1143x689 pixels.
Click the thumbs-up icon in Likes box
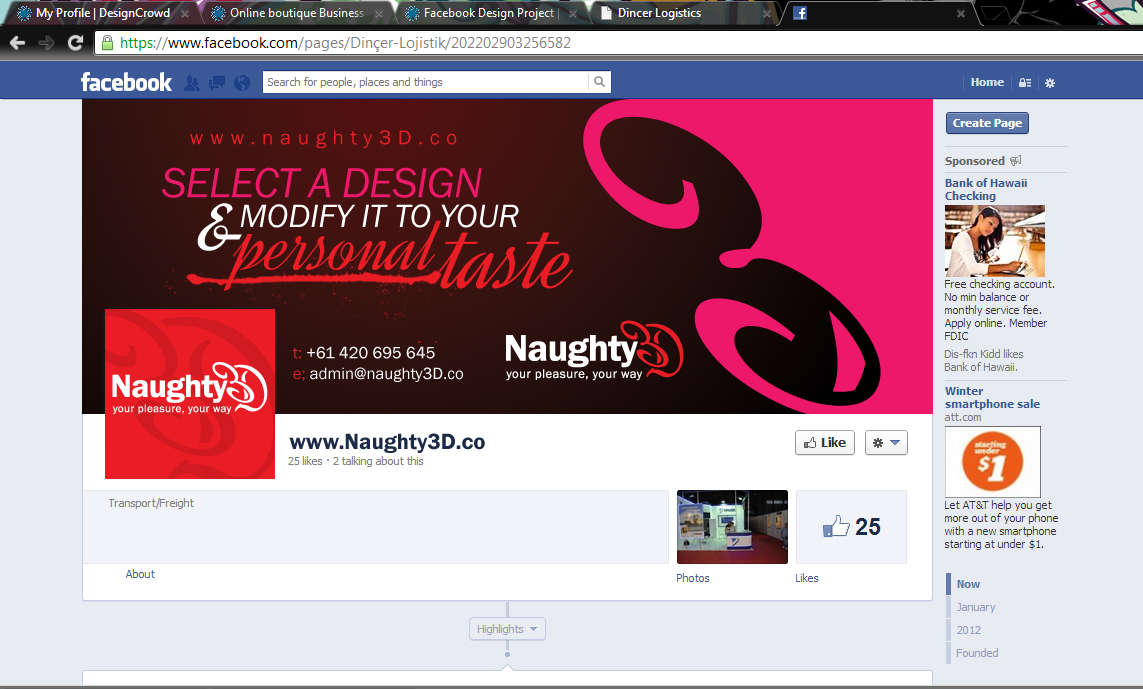(835, 526)
